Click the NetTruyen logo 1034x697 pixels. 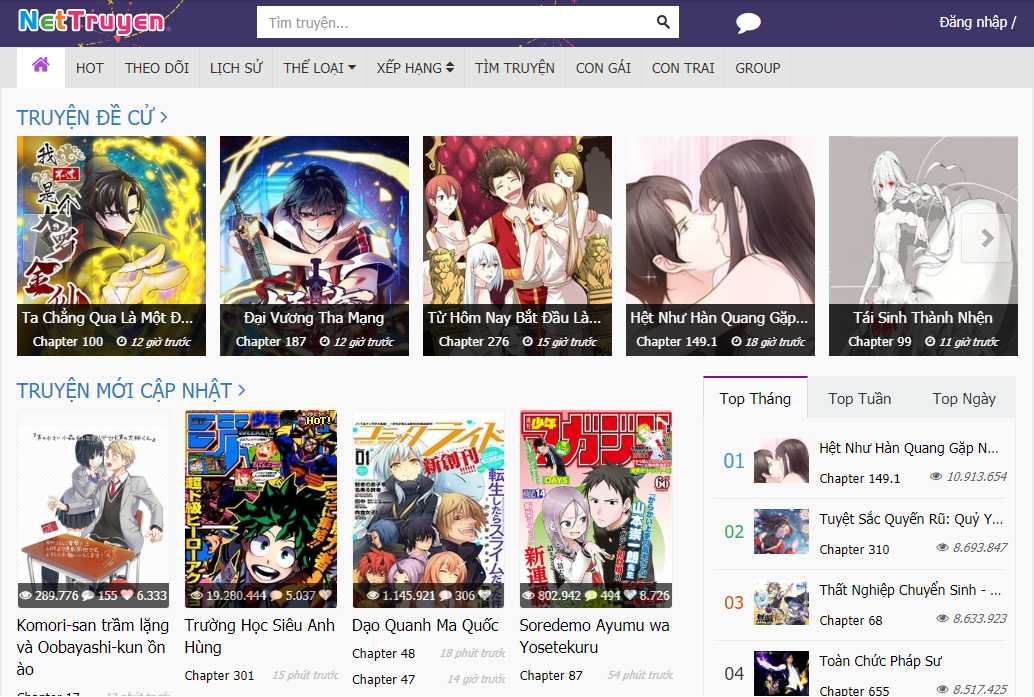[91, 21]
